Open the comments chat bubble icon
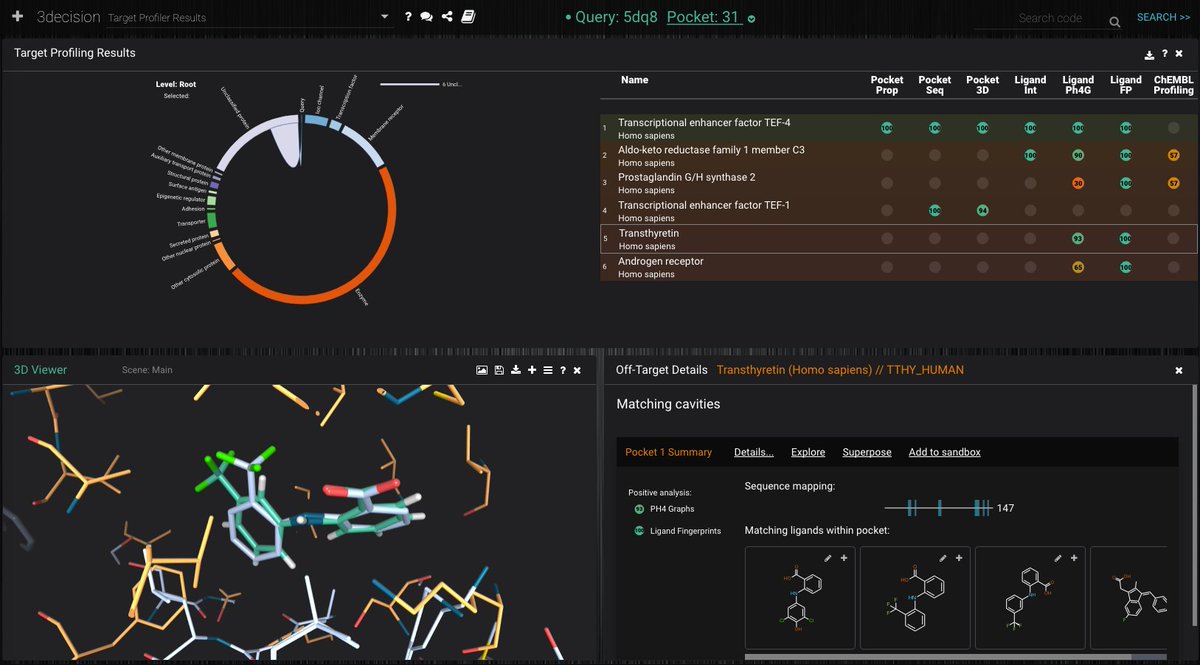 (427, 17)
